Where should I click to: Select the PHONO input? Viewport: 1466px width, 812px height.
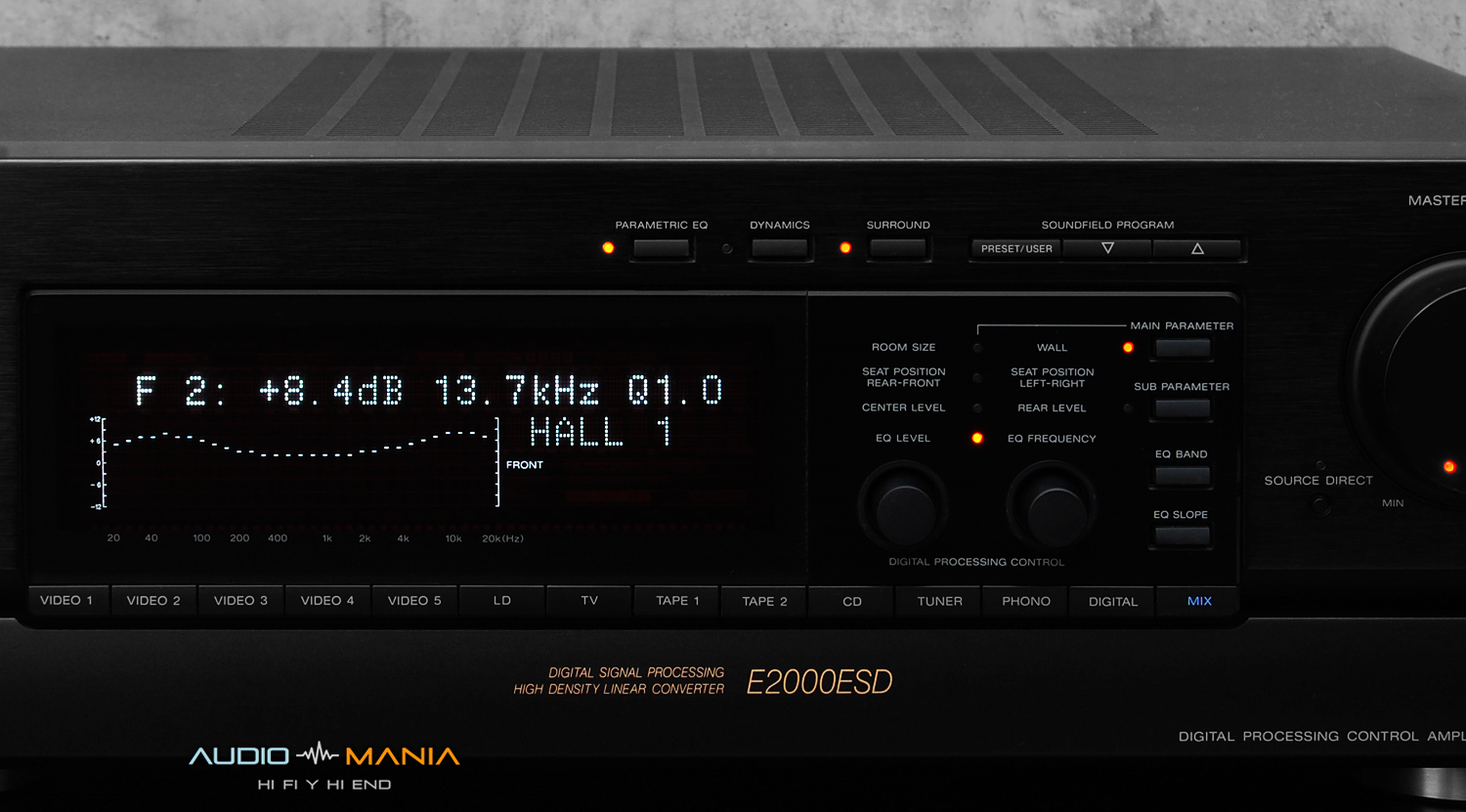tap(1026, 601)
